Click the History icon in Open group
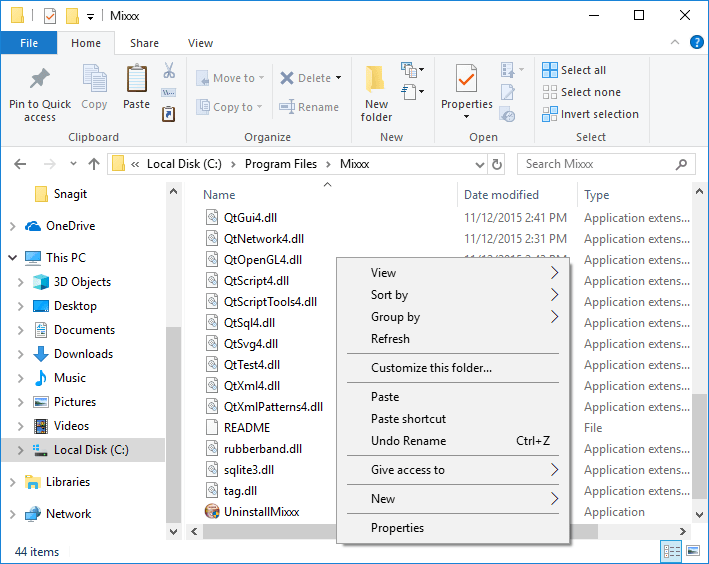 pos(507,115)
